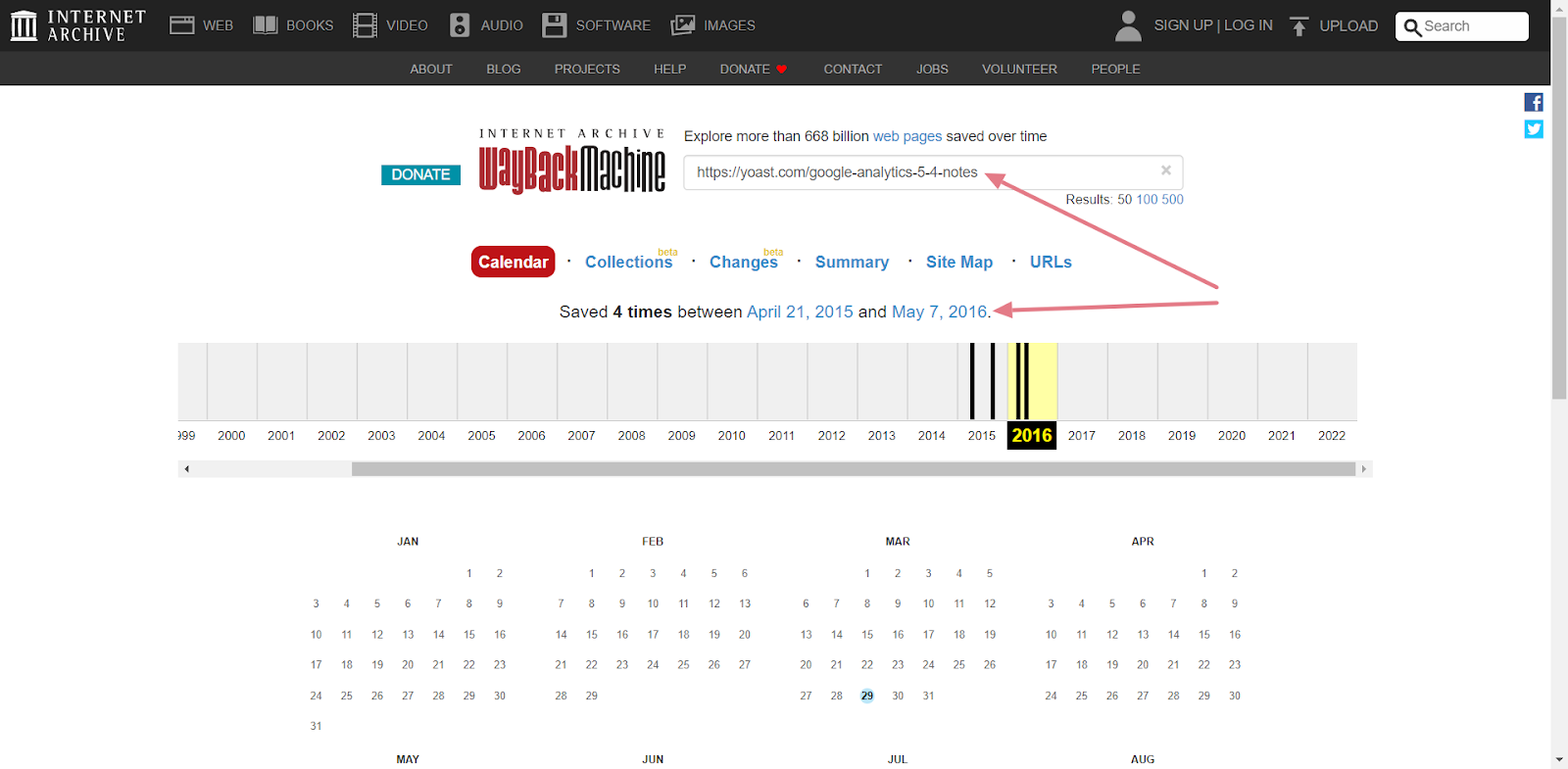Click the horizontal timeline scrollbar thumb
Image resolution: width=1568 pixels, height=769 pixels.
[853, 469]
